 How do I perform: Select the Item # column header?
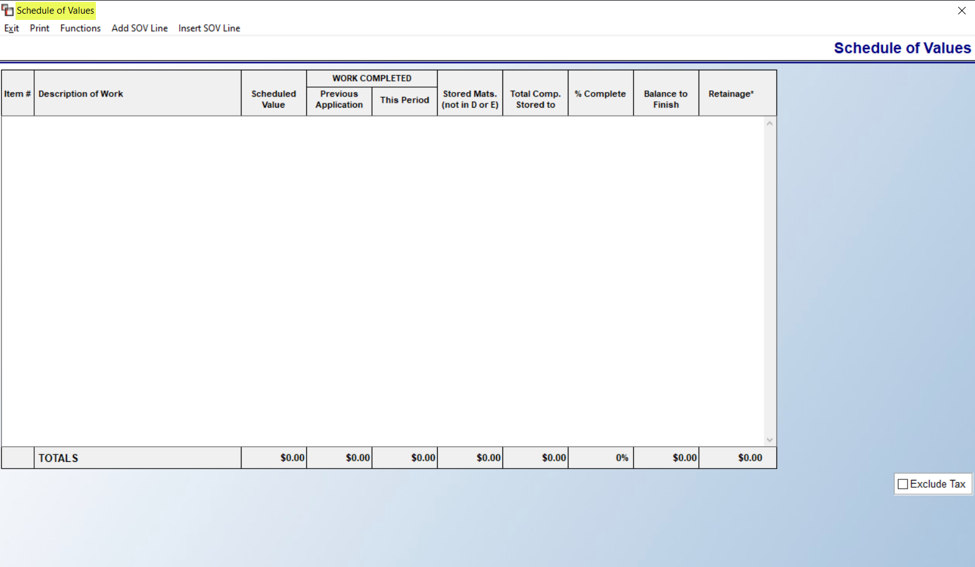tap(17, 93)
